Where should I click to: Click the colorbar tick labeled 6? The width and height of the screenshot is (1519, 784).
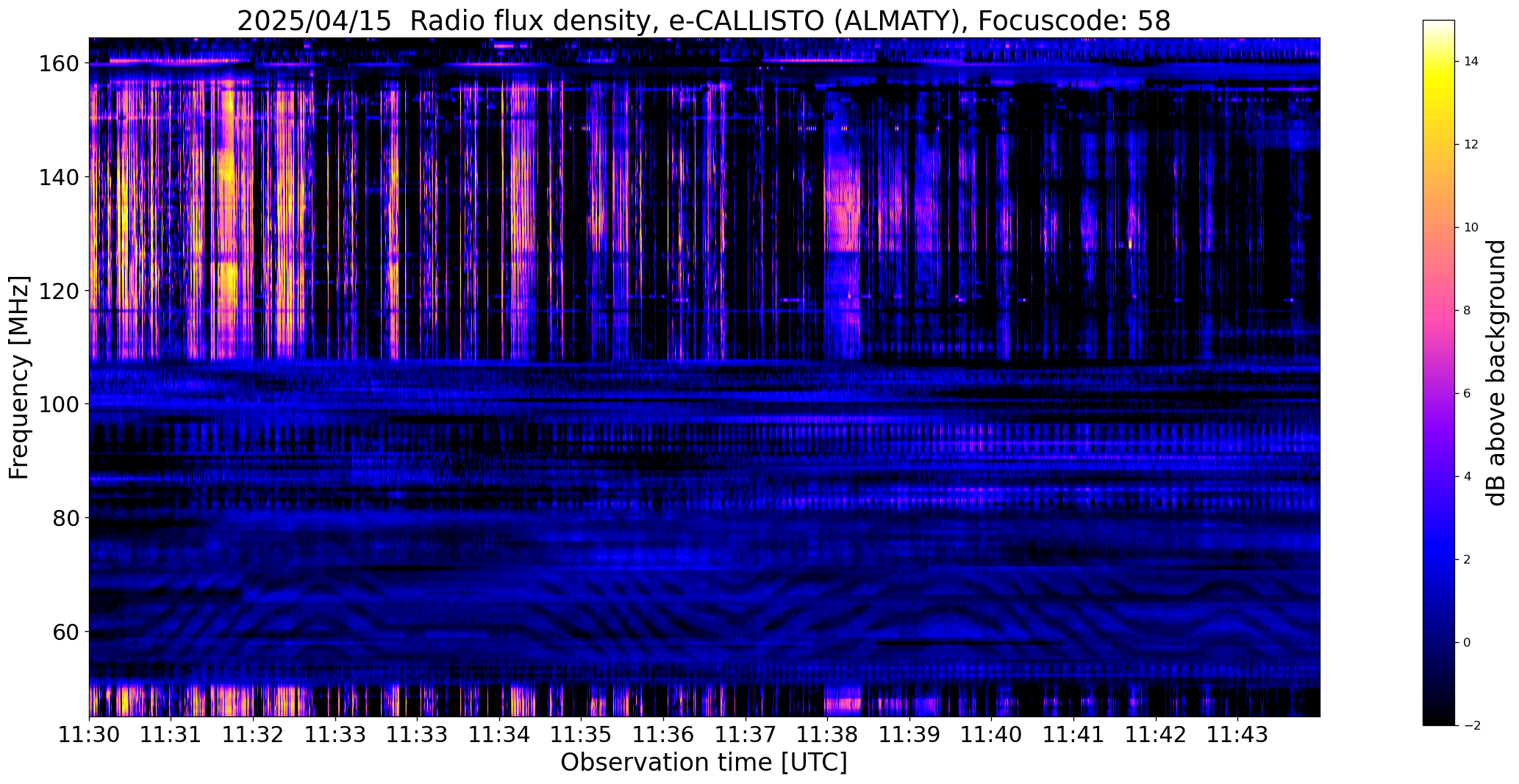point(1468,394)
